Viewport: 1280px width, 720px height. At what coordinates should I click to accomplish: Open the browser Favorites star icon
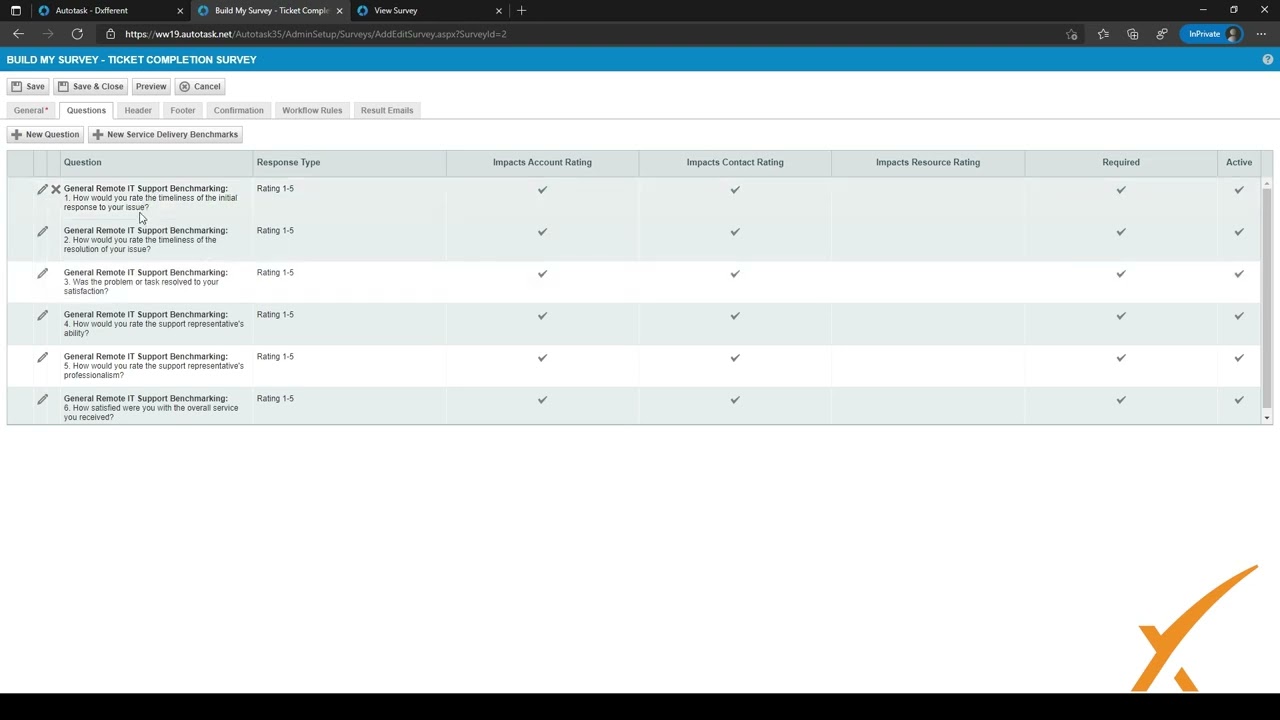coord(1103,34)
